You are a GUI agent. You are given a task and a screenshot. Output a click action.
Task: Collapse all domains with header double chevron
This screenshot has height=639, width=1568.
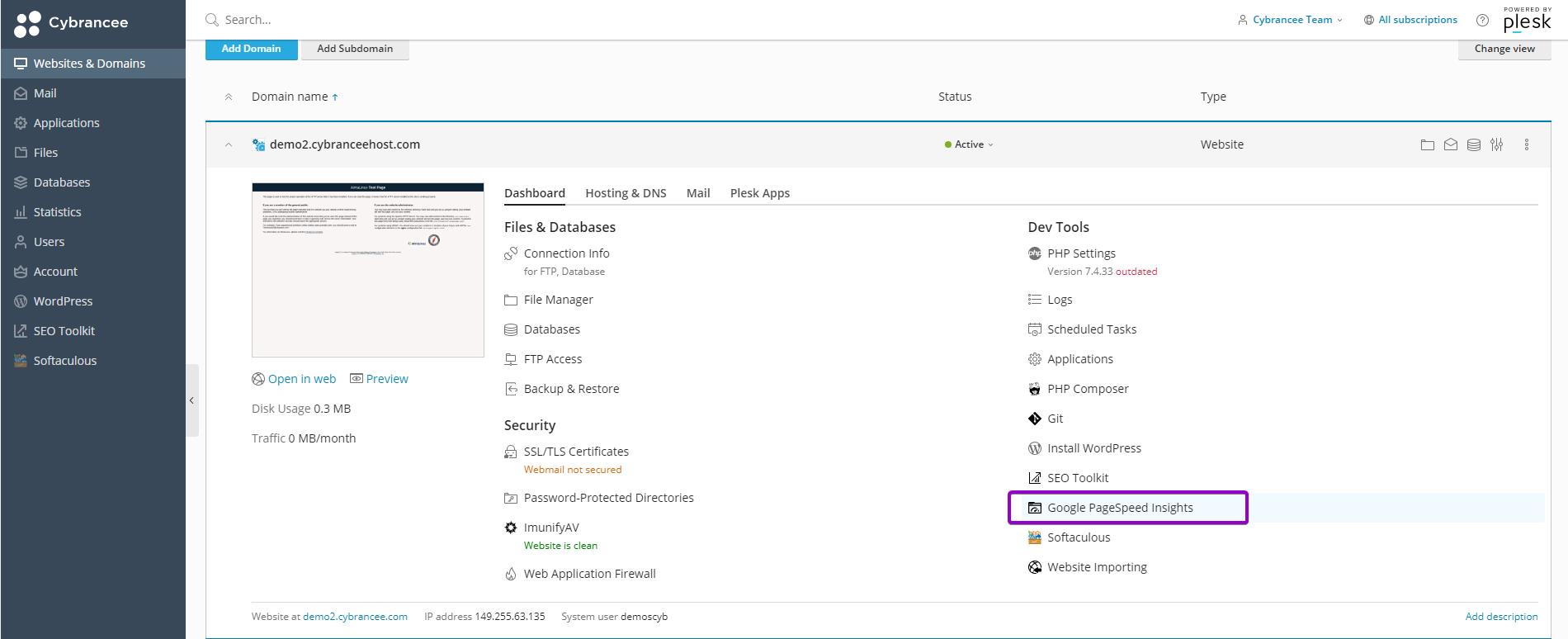[229, 97]
